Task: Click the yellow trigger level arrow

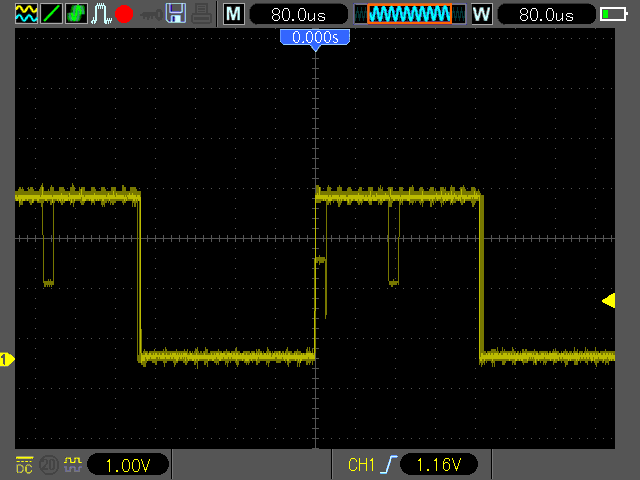Action: (x=609, y=300)
